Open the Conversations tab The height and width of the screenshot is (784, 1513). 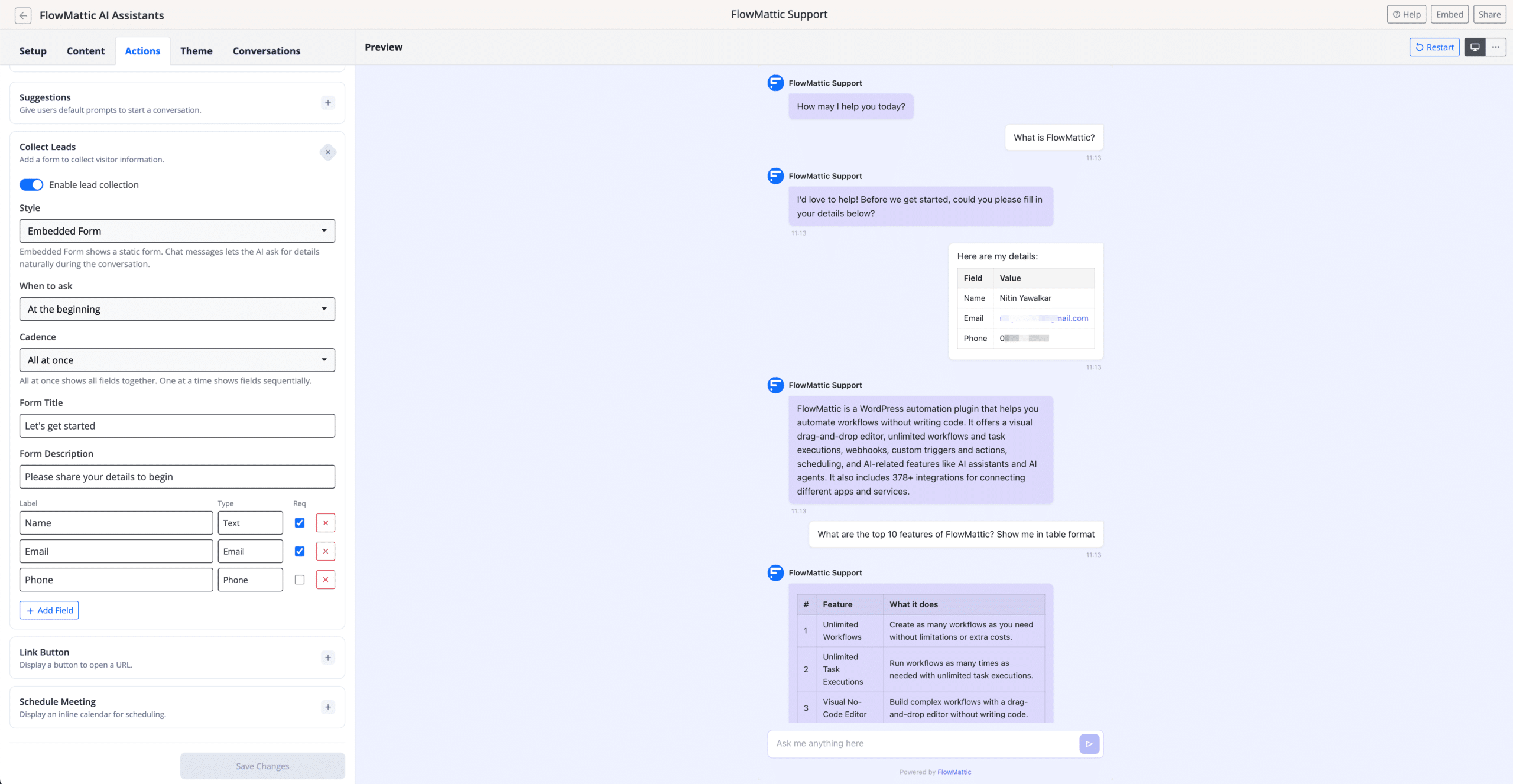point(266,51)
